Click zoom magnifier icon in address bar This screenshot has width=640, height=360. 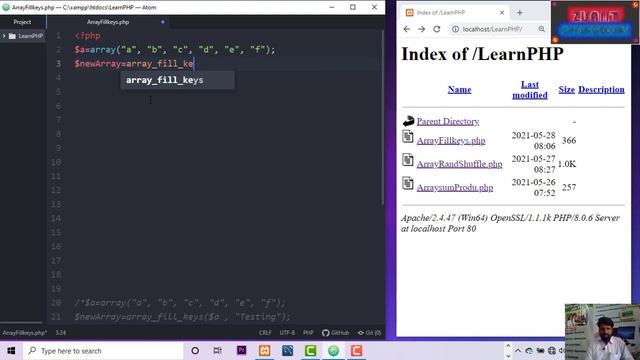click(x=542, y=29)
